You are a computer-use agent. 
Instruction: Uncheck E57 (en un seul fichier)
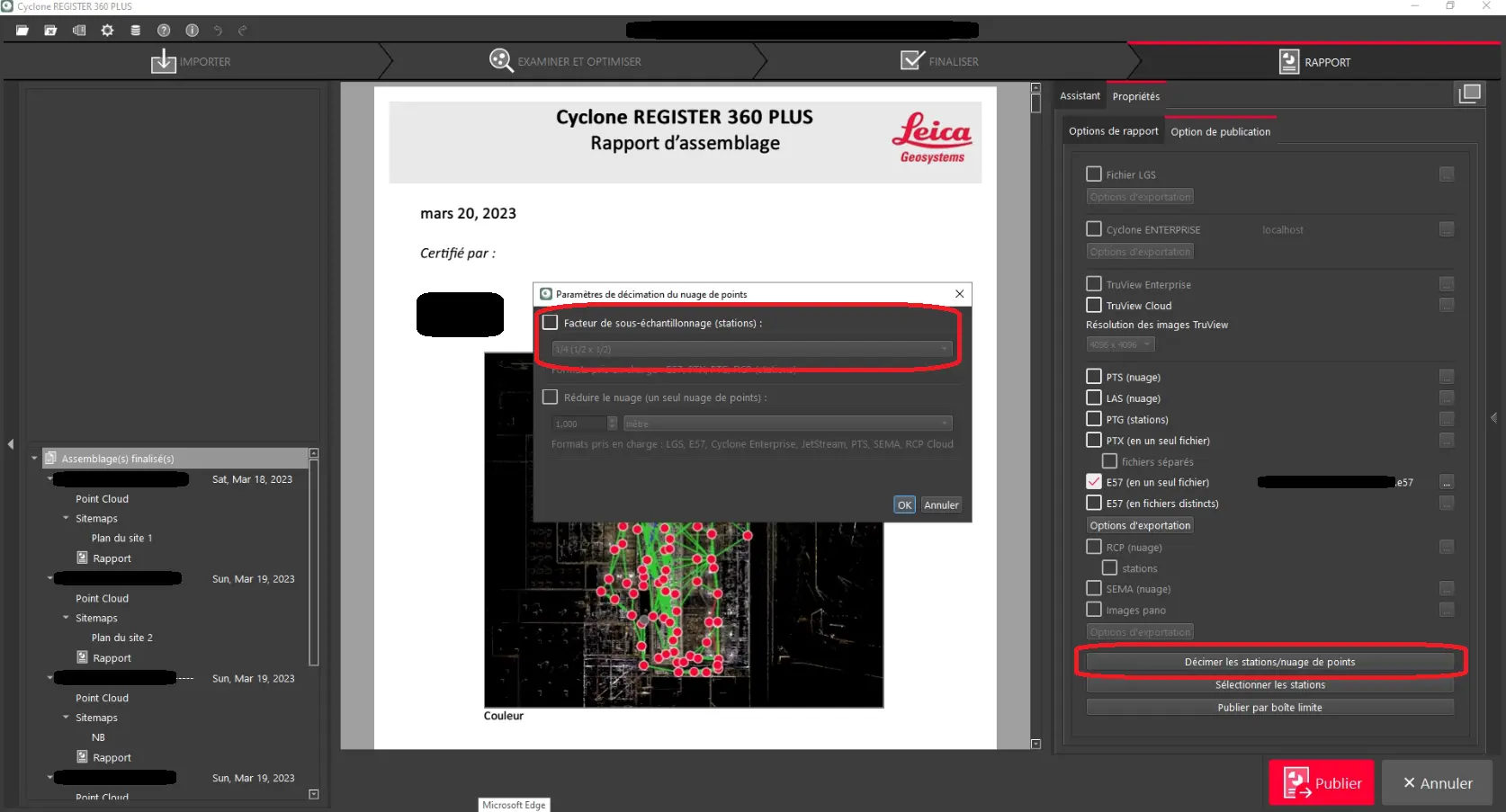point(1094,483)
